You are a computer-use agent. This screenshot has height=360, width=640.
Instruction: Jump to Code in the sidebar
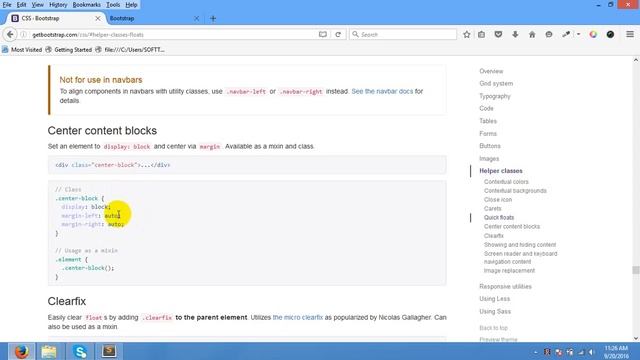click(x=486, y=108)
